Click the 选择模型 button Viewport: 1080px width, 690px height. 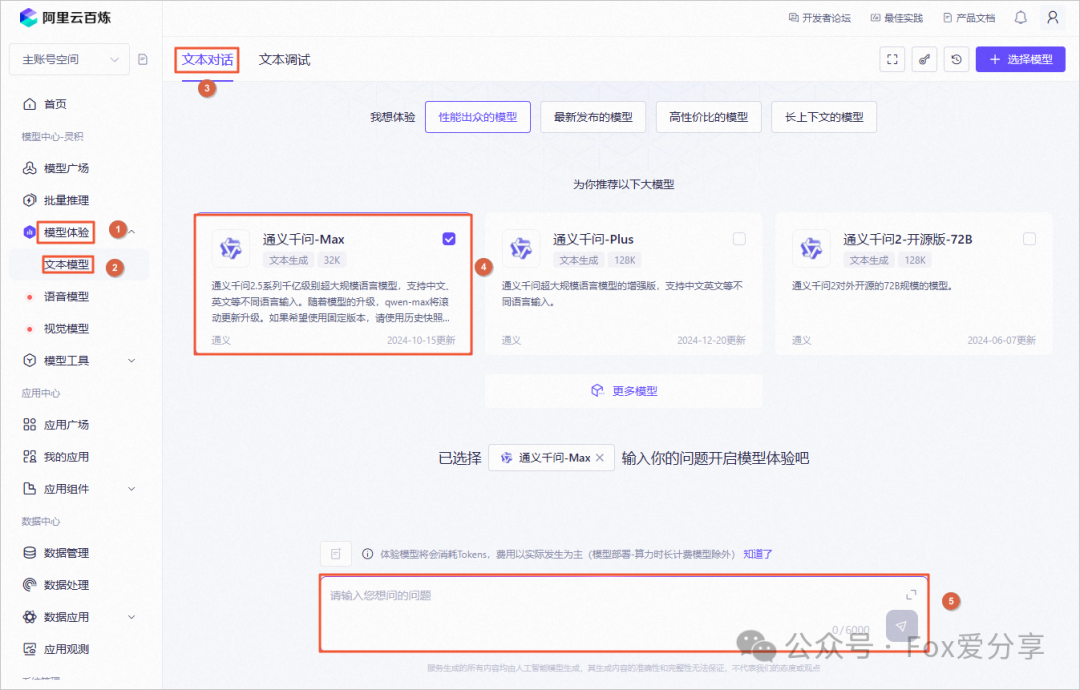[x=1020, y=59]
